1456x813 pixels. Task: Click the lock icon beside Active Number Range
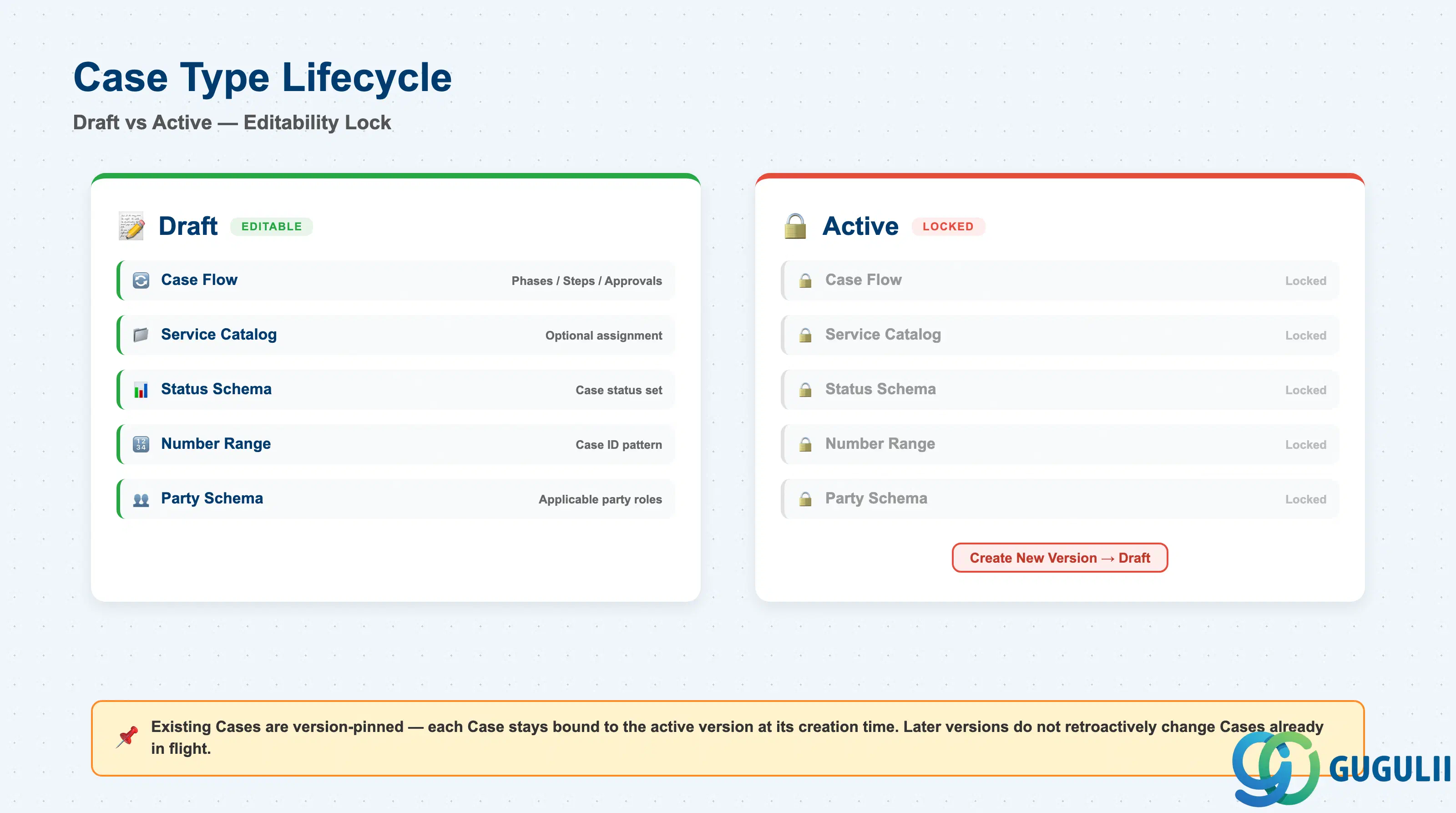[x=805, y=444]
